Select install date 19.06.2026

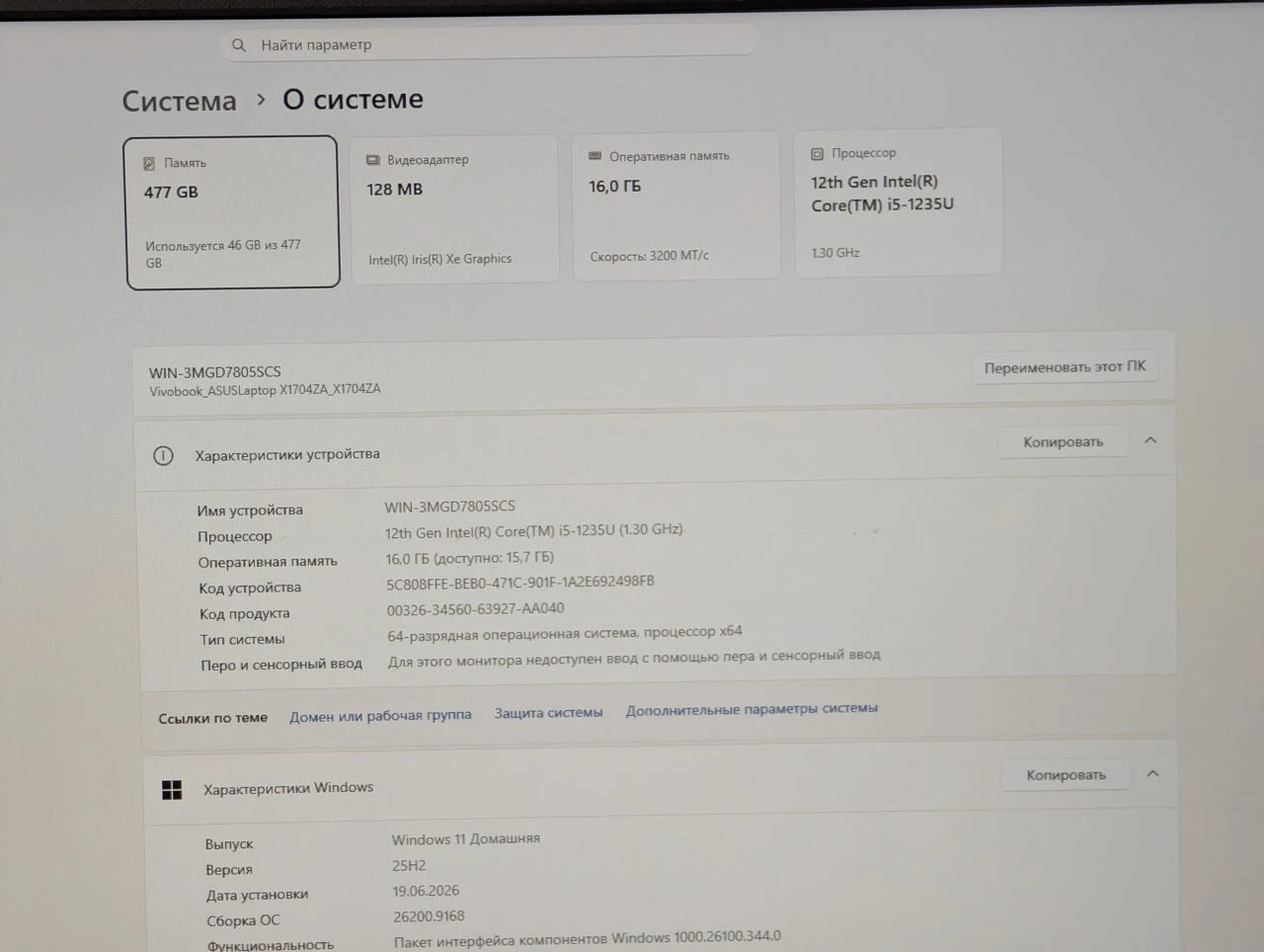point(426,891)
